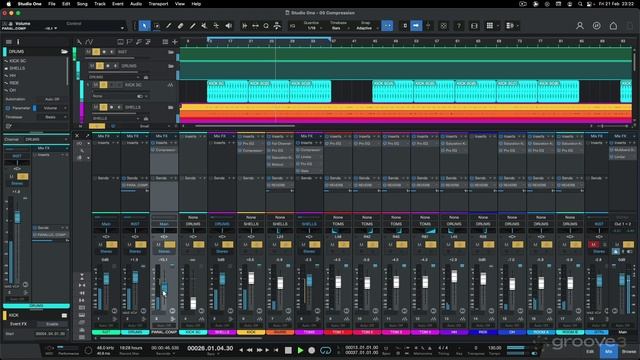
Task: Open the video player toolbar icon
Action: pos(474,26)
